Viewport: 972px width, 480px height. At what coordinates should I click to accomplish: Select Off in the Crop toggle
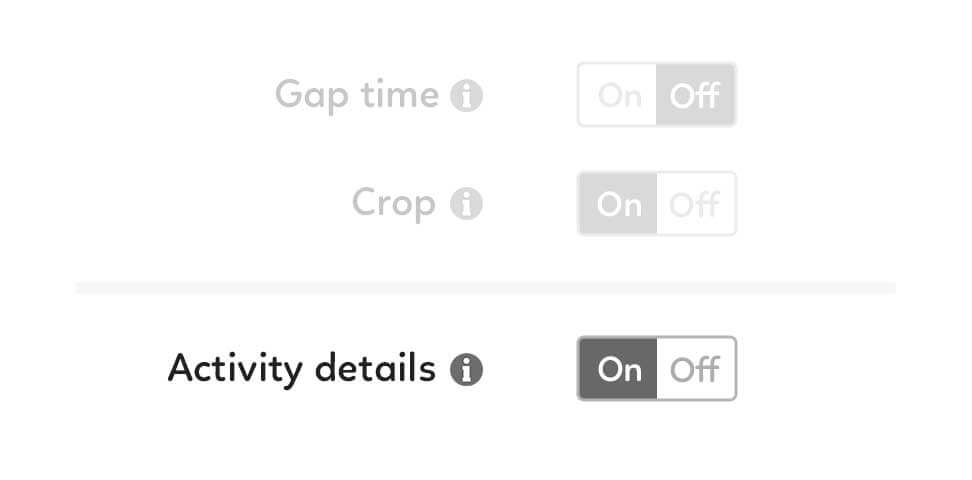[696, 203]
